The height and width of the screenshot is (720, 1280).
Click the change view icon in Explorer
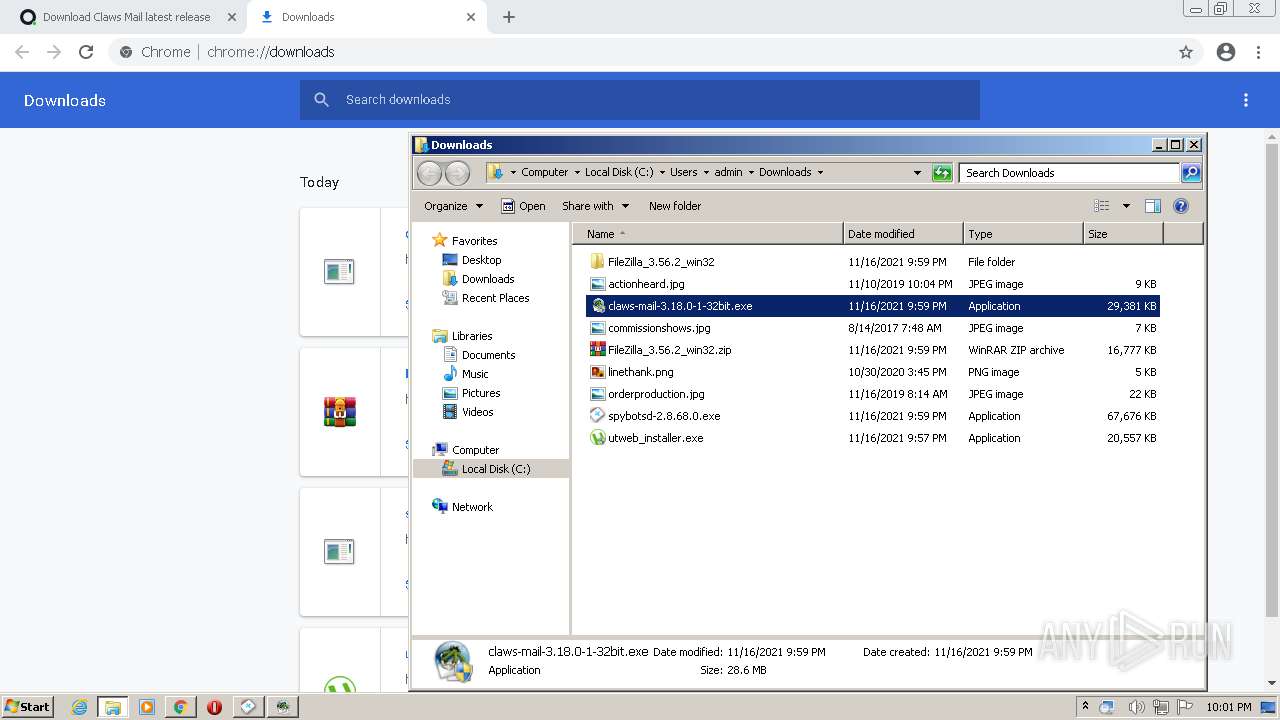coord(1101,206)
